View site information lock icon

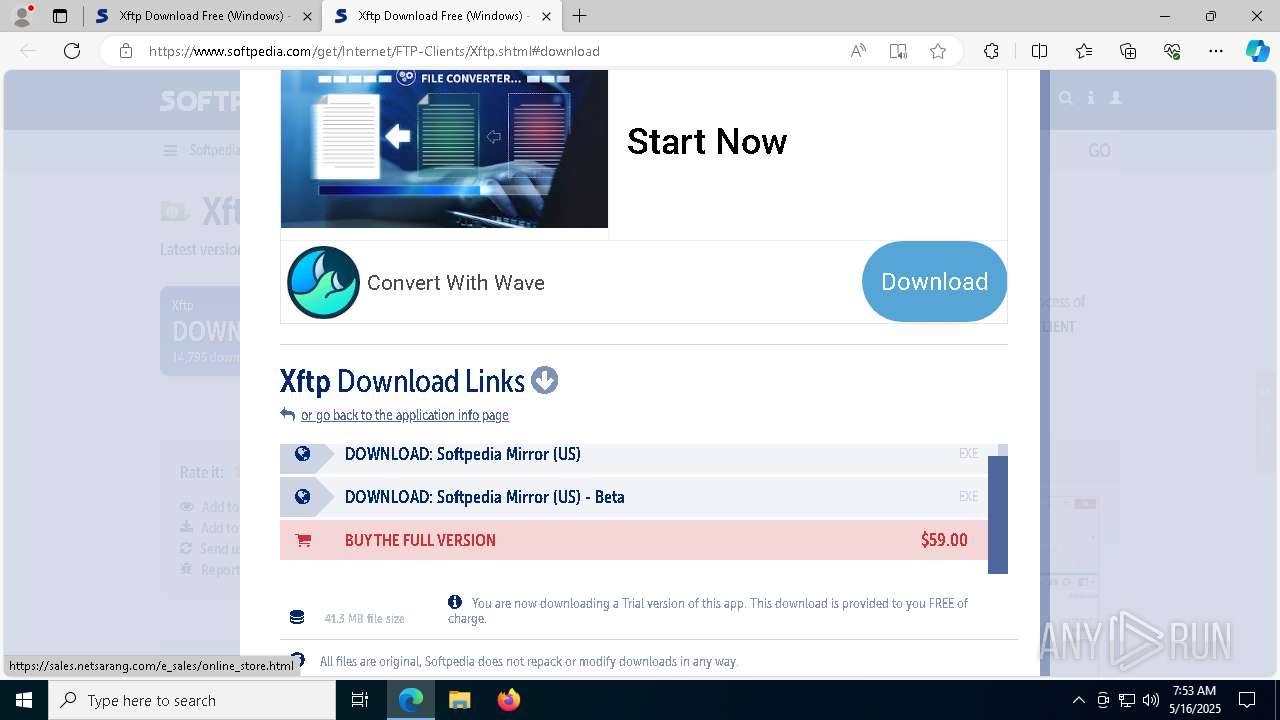(125, 51)
